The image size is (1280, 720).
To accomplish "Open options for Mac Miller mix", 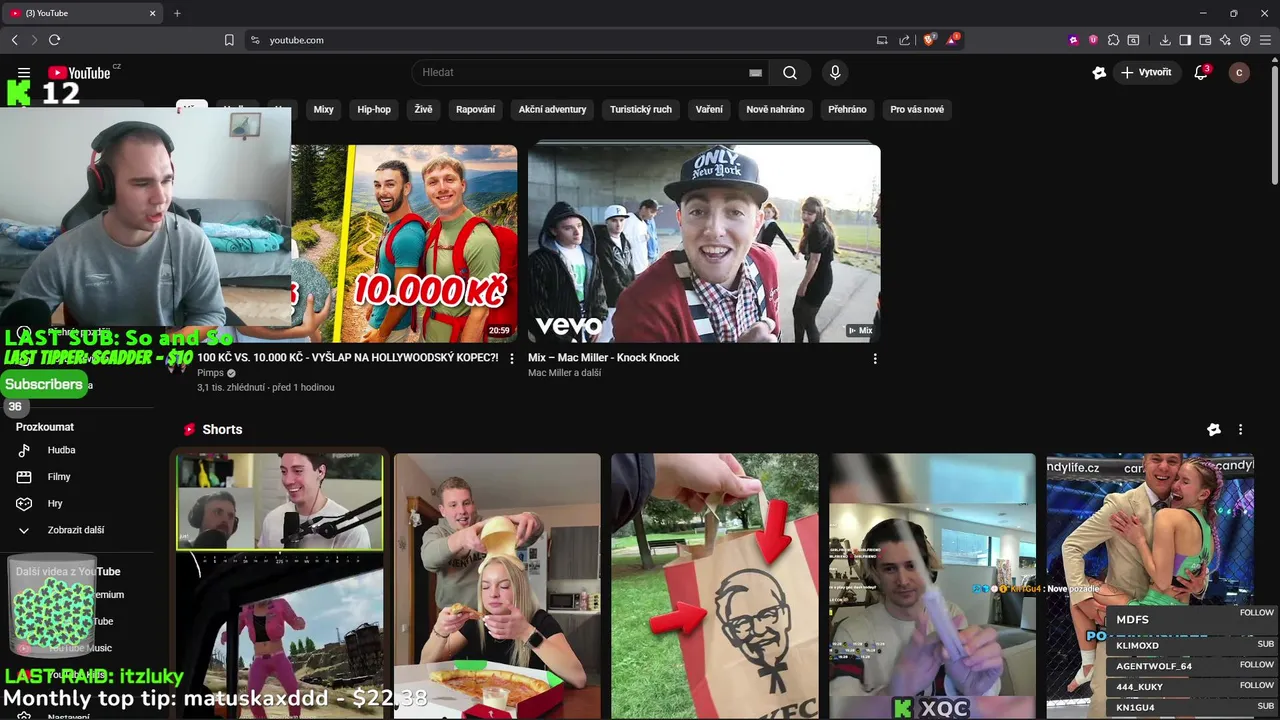I will (x=875, y=358).
